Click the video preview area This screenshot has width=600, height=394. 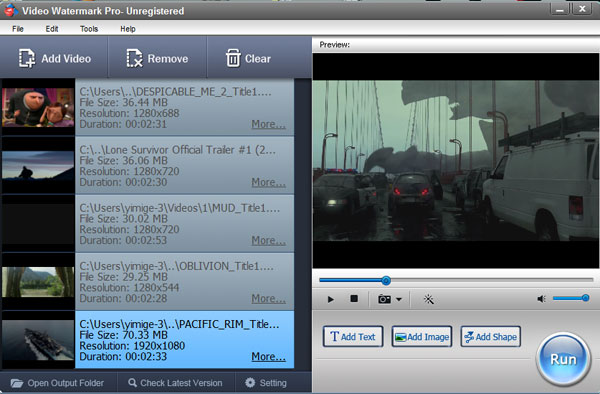tap(456, 160)
